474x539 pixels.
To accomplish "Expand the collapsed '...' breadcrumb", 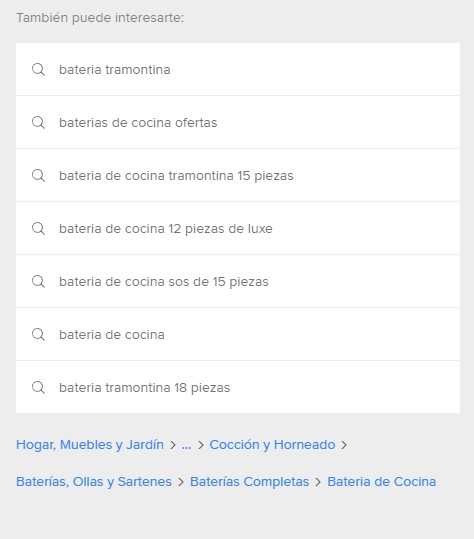I will tap(186, 445).
